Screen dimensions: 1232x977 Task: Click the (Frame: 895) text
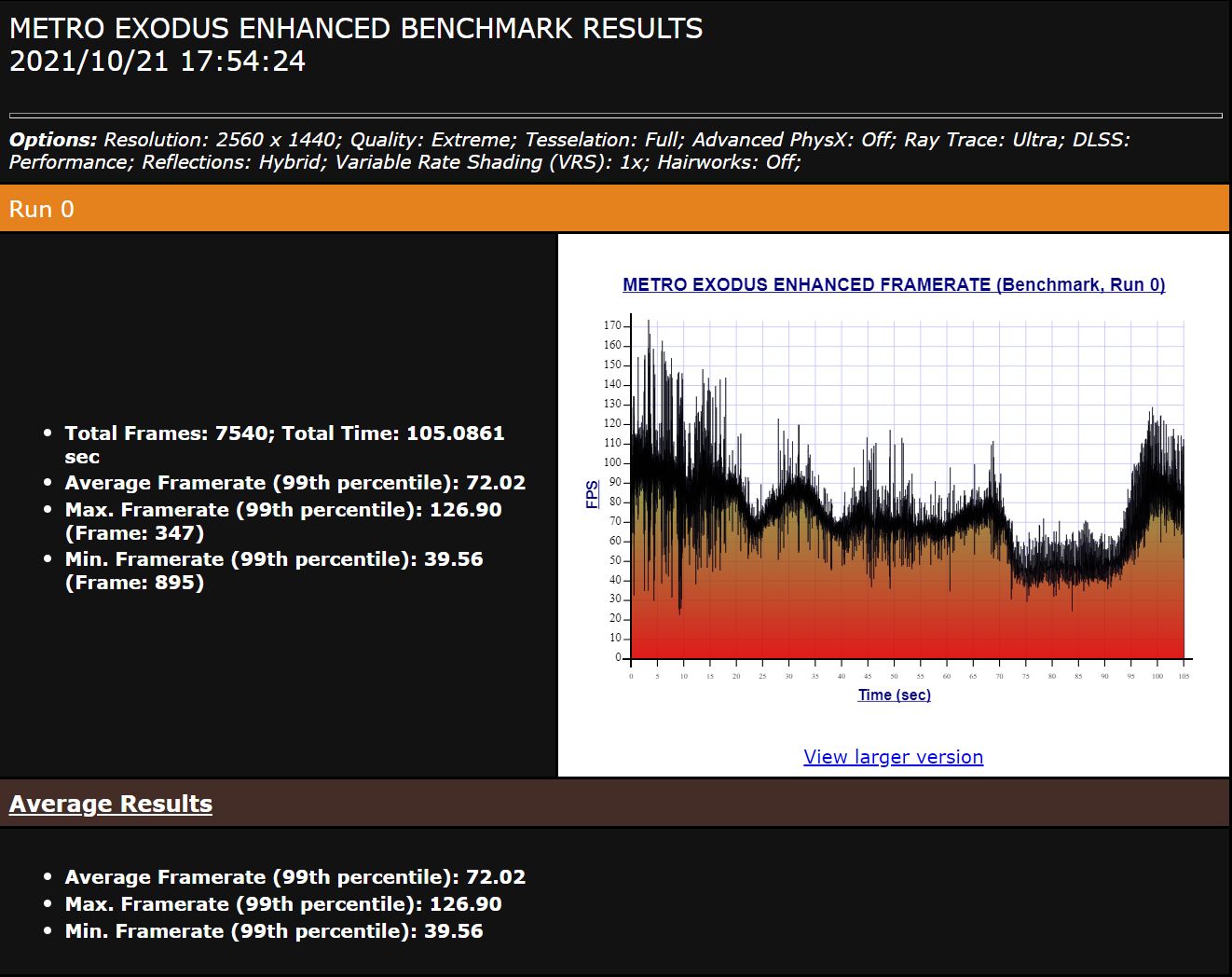[134, 583]
